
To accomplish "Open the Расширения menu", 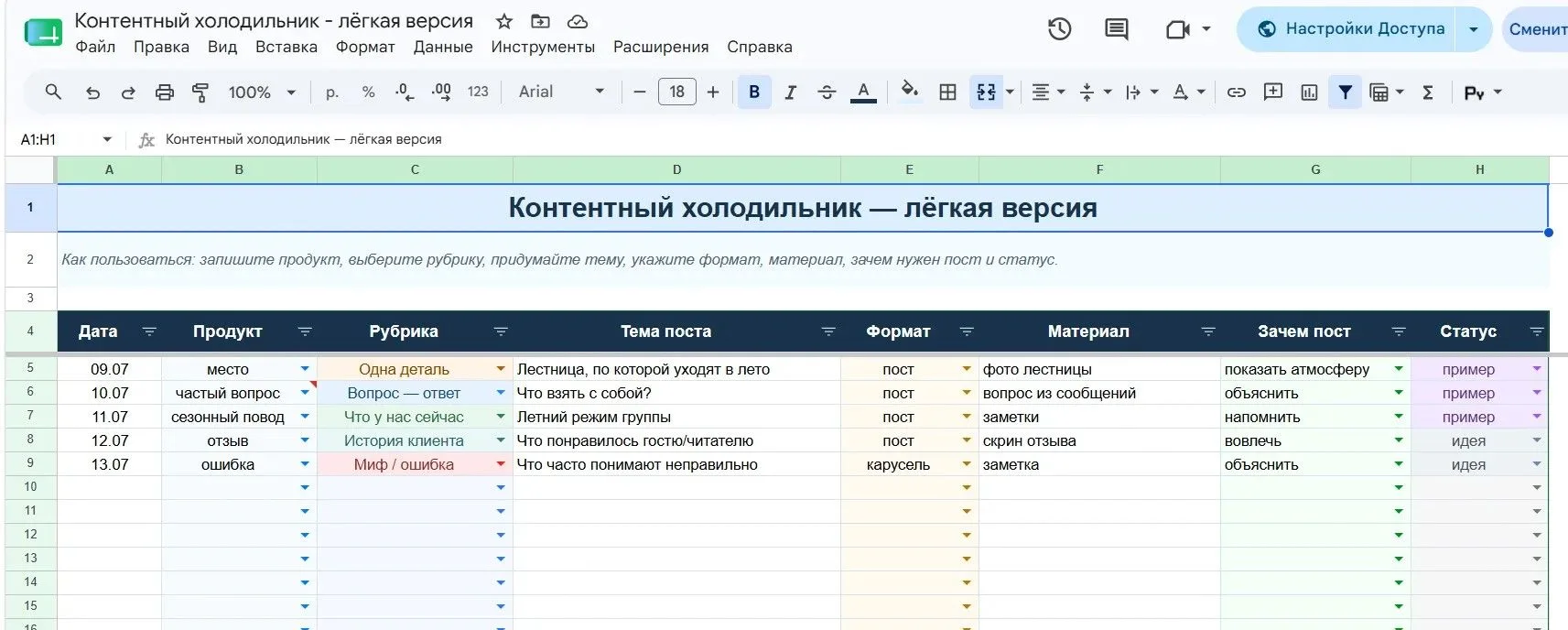I will point(661,47).
